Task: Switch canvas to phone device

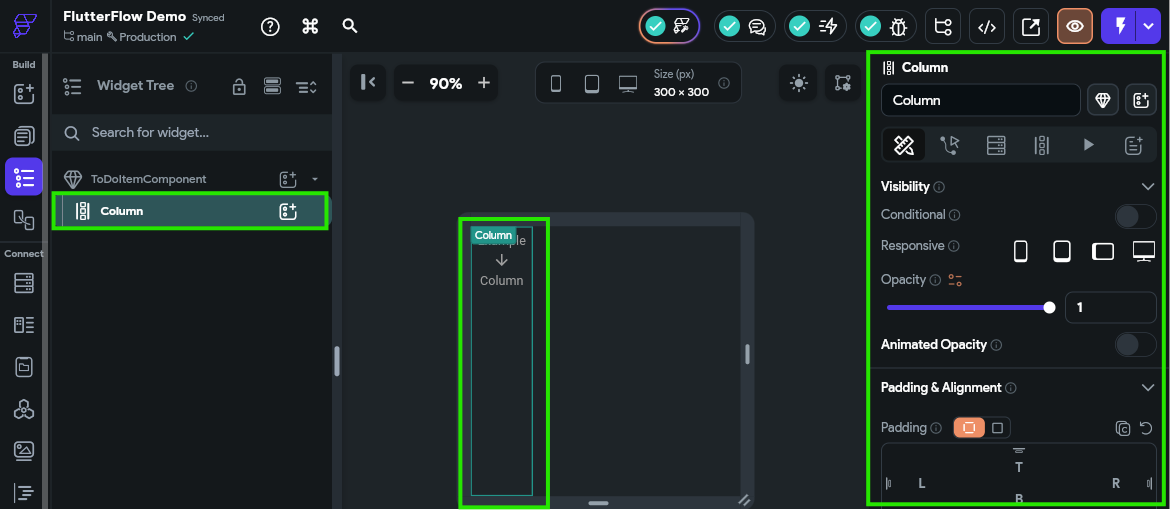Action: 556,84
